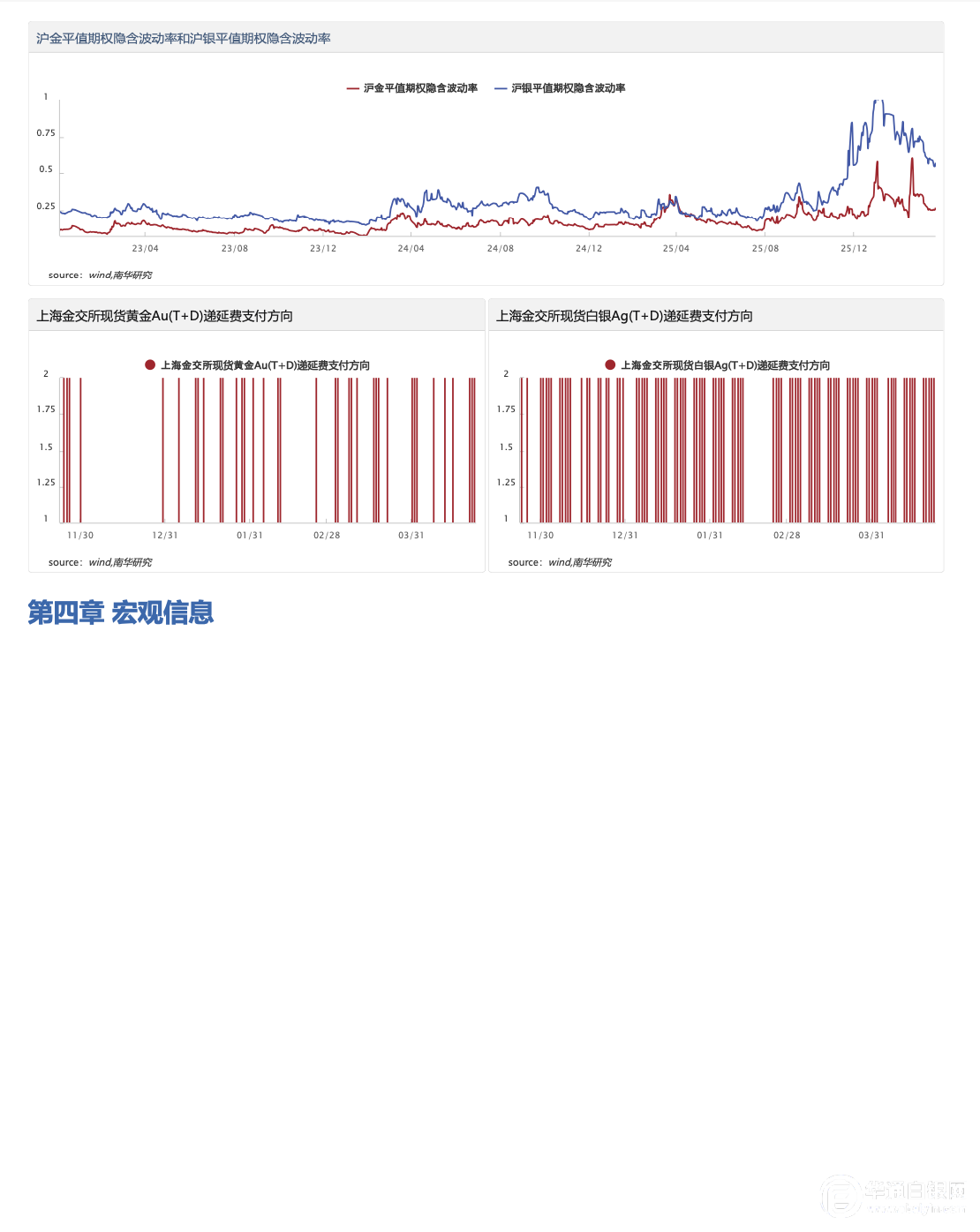Screen dimensions: 980x1232
Task: Select the 上海金交所现货白银Ag(T+D) panel header
Action: tap(625, 316)
